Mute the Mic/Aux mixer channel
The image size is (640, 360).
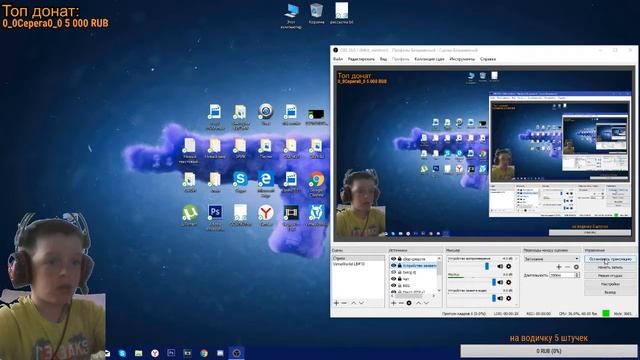[500, 282]
